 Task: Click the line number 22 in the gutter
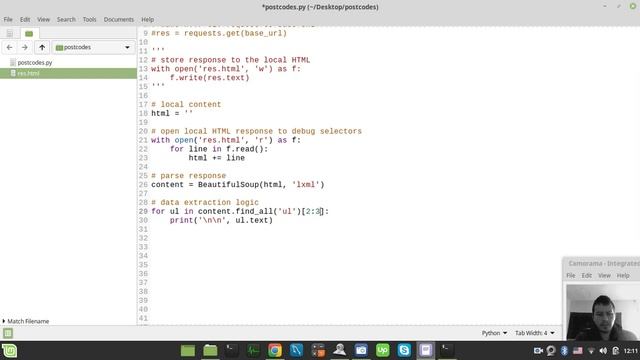click(x=143, y=149)
